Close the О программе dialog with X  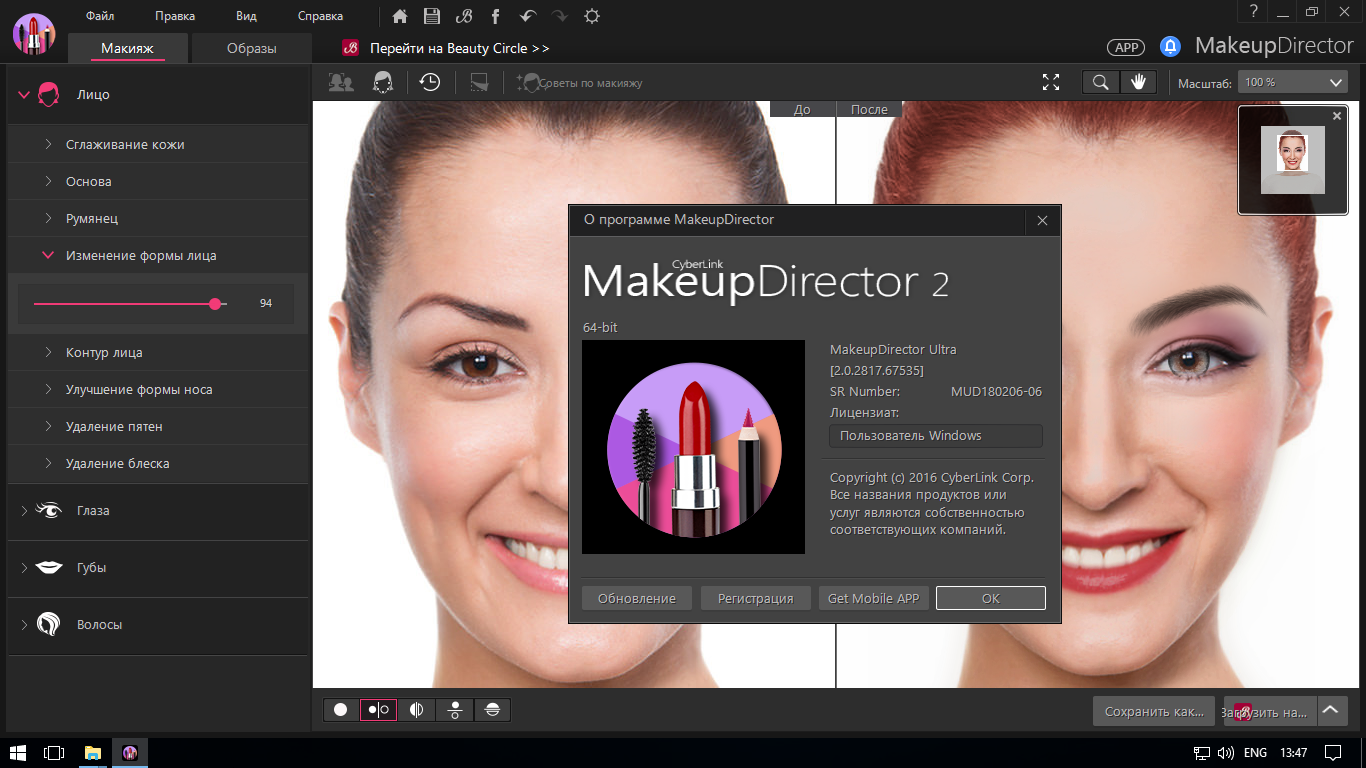[x=1042, y=221]
